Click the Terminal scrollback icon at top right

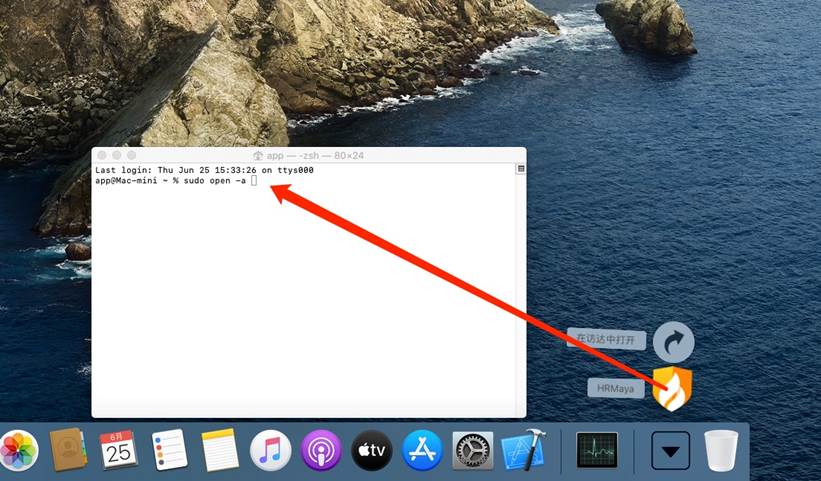tap(520, 169)
